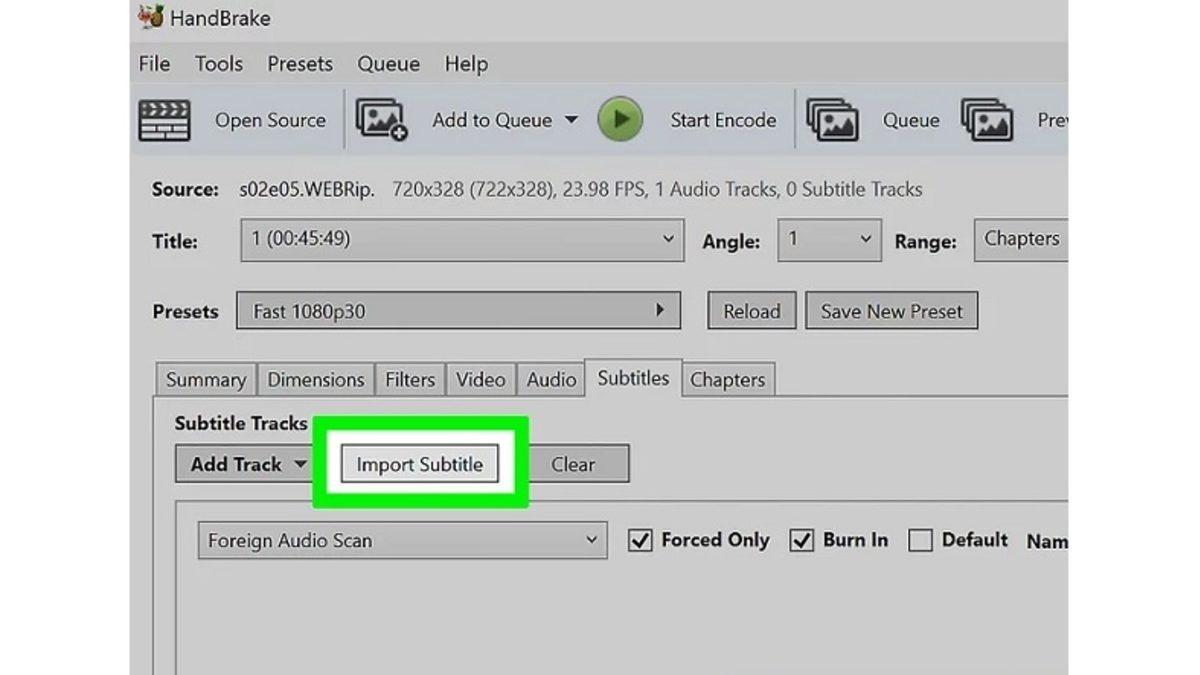Click the Open Source icon
The width and height of the screenshot is (1200, 675).
[163, 119]
